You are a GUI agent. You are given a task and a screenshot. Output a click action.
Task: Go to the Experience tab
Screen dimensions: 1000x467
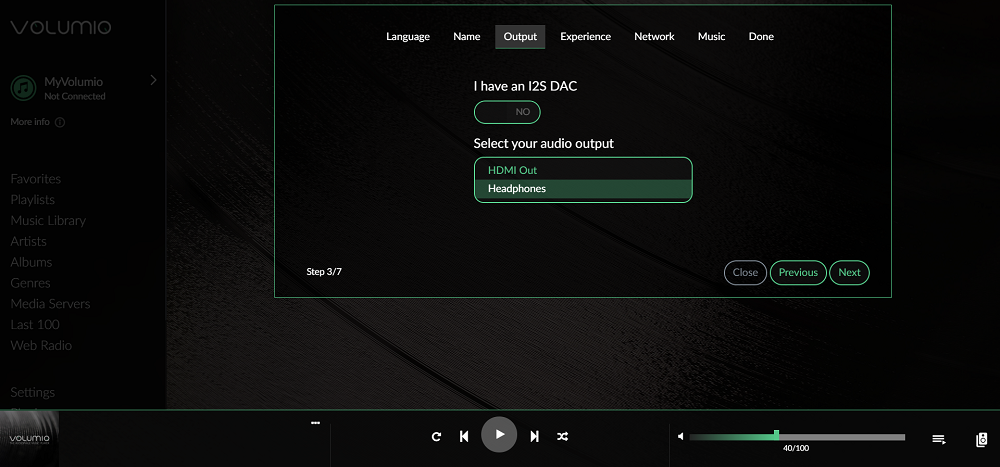tap(585, 36)
